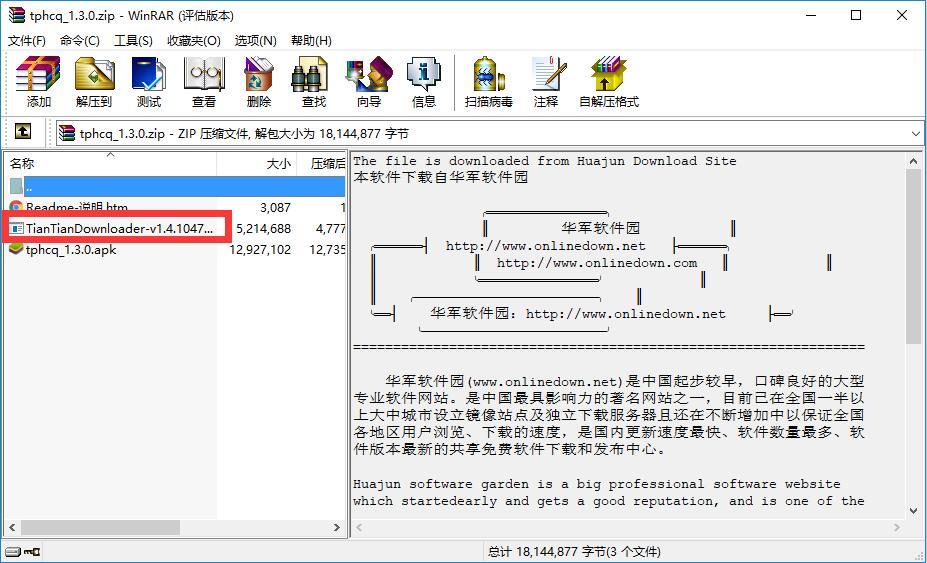Click the 测试 (Test) toolbar icon

point(148,74)
